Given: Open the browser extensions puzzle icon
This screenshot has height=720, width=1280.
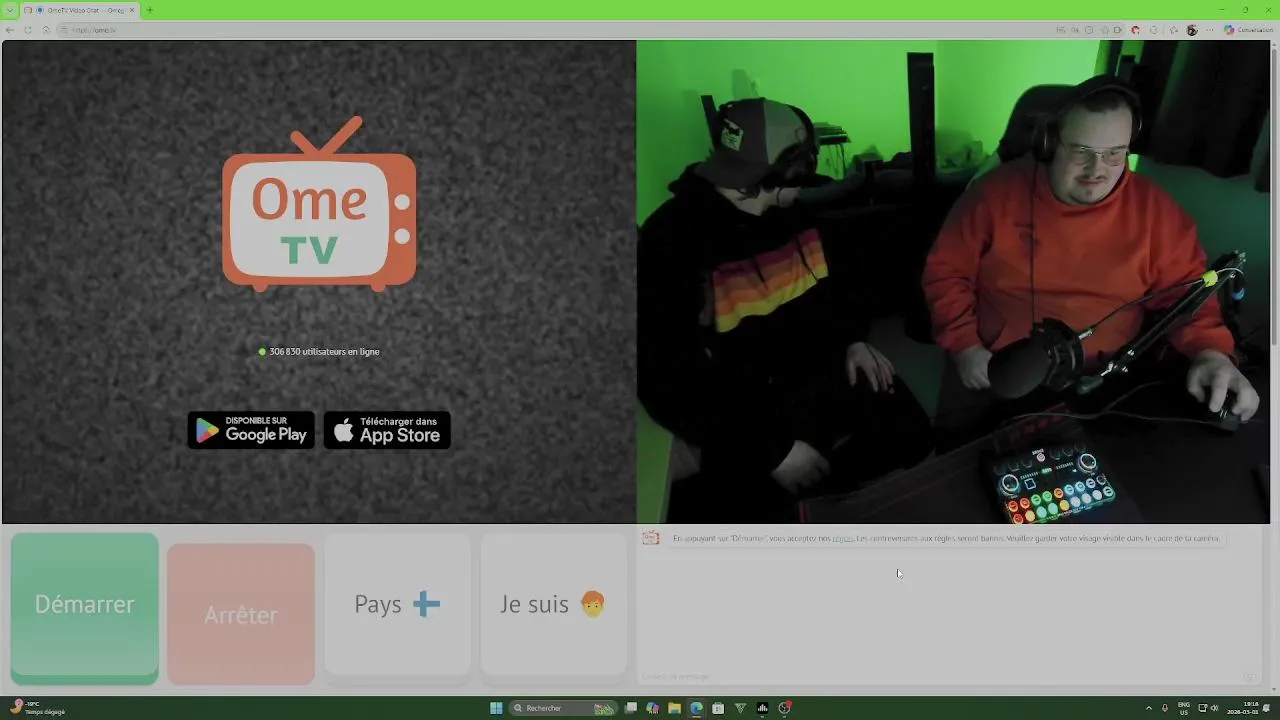Looking at the screenshot, I should tap(1154, 30).
